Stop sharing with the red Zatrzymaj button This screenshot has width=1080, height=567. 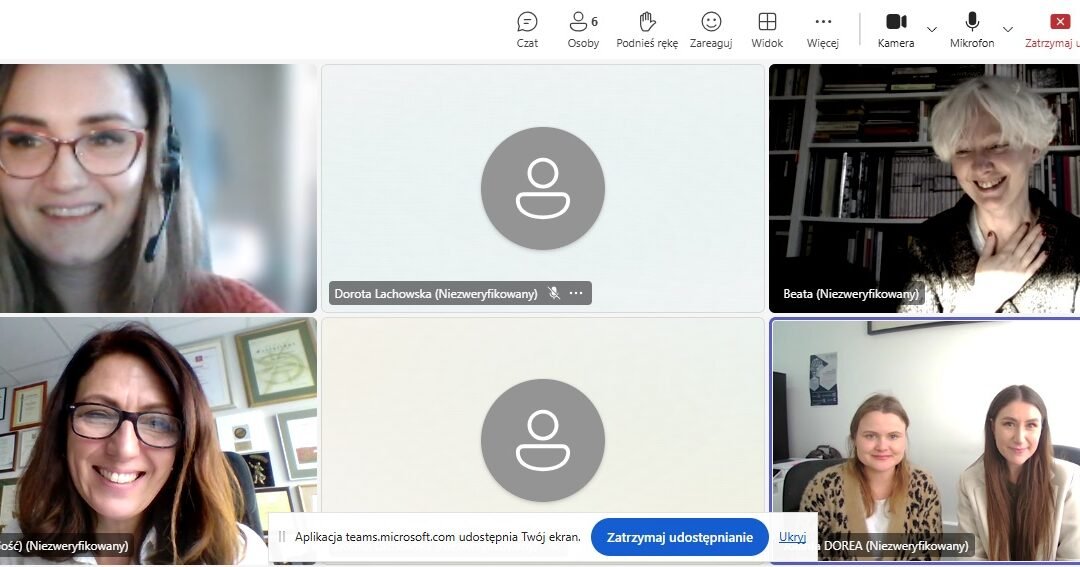1052,30
